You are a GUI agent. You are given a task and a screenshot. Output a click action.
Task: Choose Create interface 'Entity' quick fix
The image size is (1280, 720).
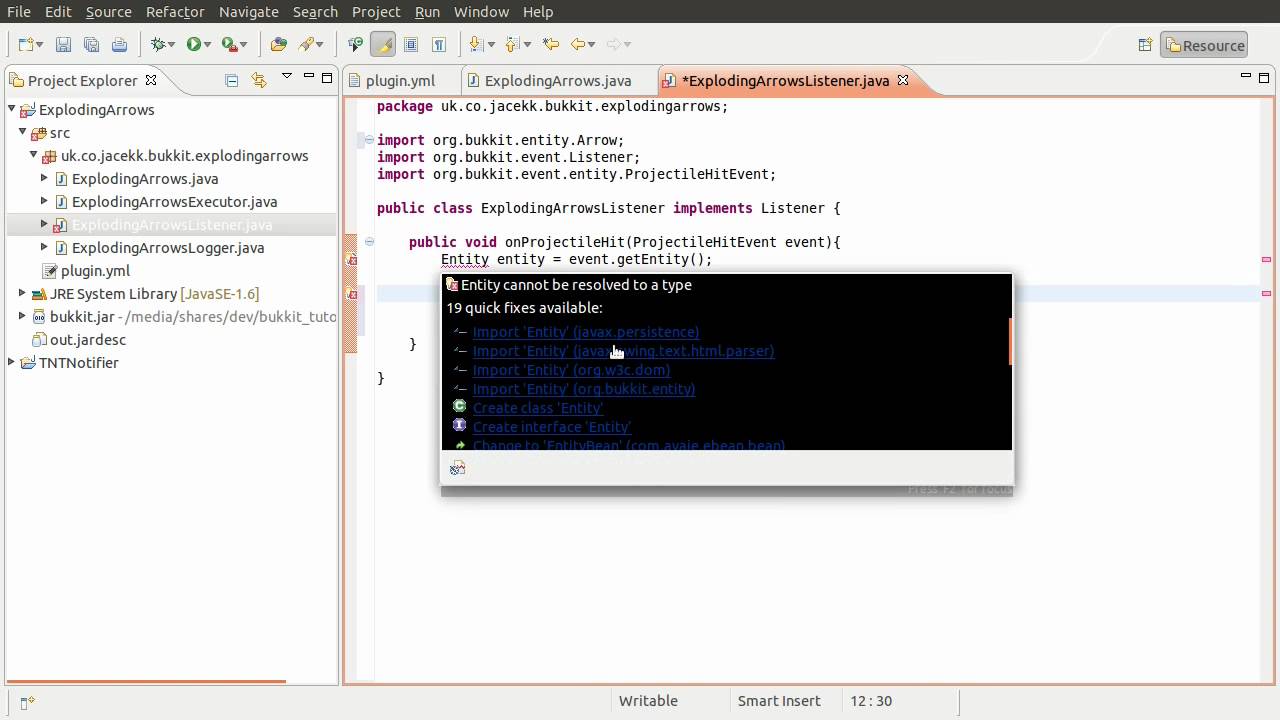click(552, 427)
